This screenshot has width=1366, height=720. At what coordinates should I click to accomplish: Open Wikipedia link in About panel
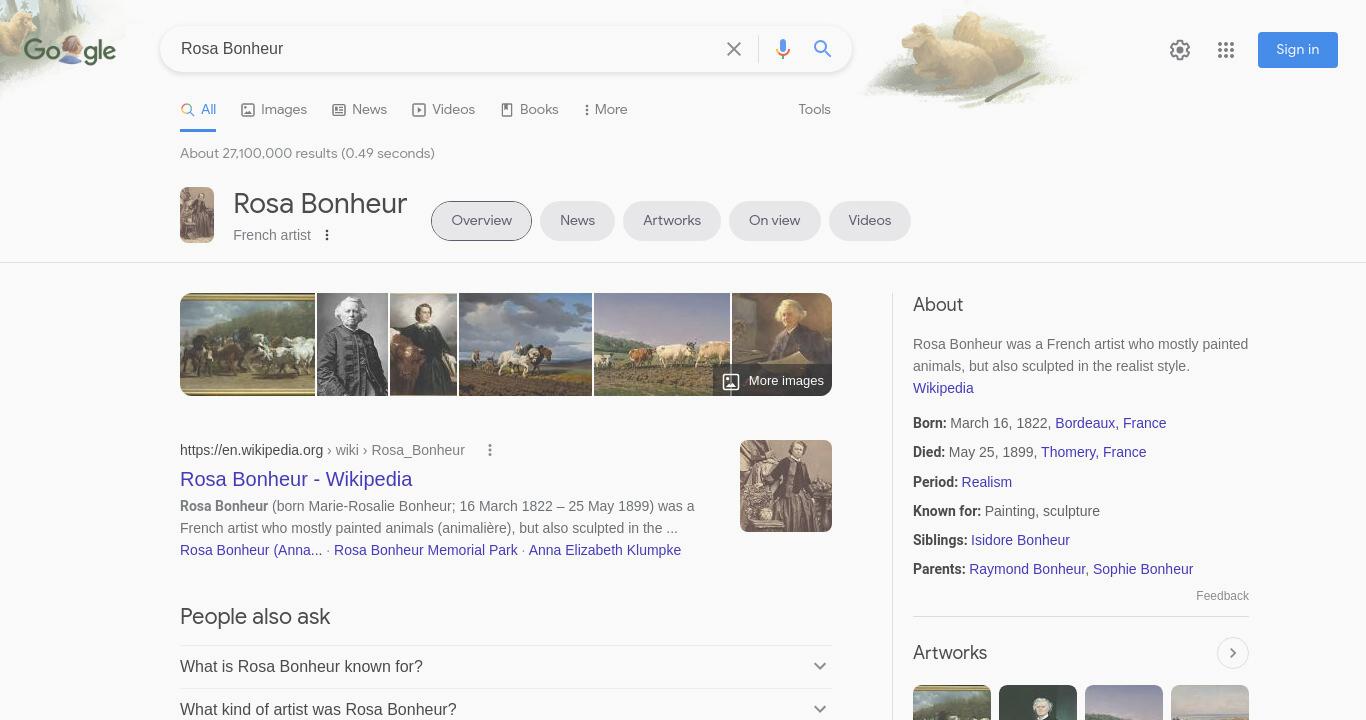point(943,388)
